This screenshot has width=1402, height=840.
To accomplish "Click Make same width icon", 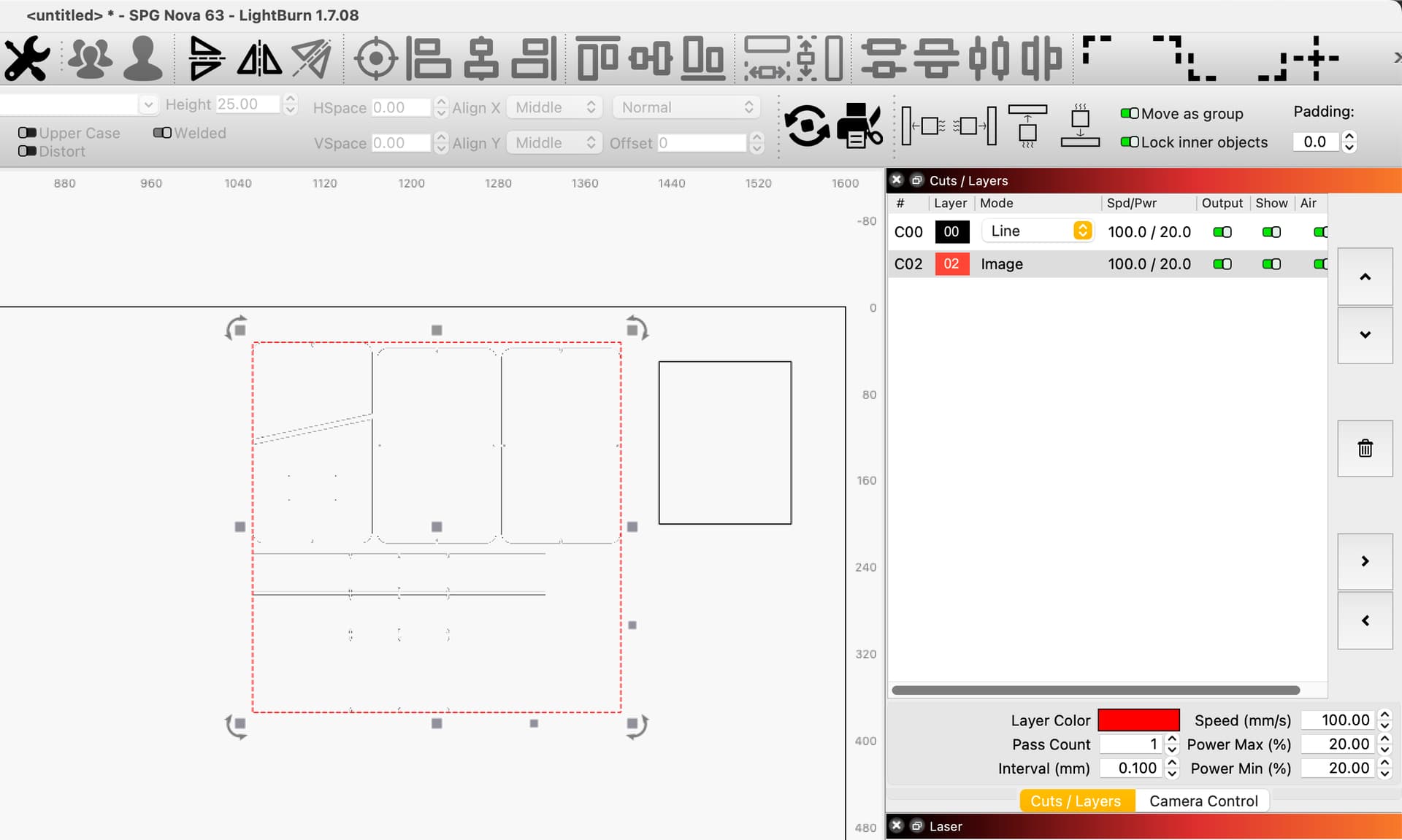I will (x=767, y=58).
